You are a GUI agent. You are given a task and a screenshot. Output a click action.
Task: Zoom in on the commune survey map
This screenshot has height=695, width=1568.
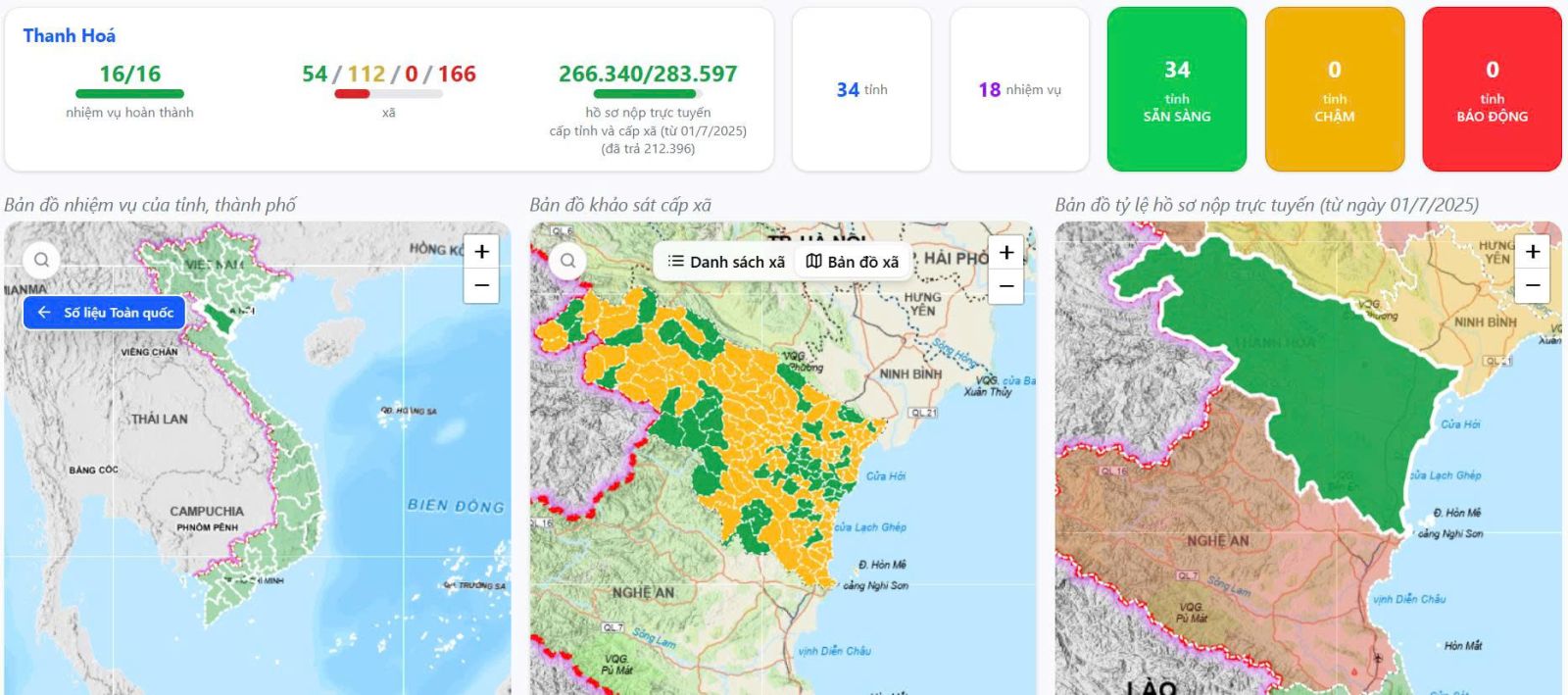[x=1006, y=253]
